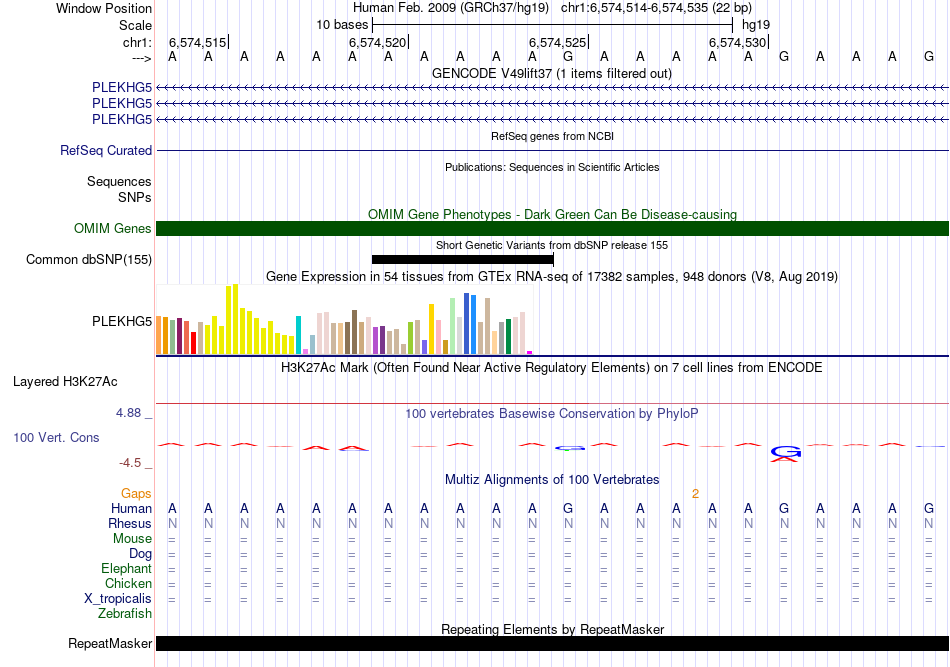Click the tall blue bar in the GTEx chart
The height and width of the screenshot is (667, 950).
coord(467,324)
